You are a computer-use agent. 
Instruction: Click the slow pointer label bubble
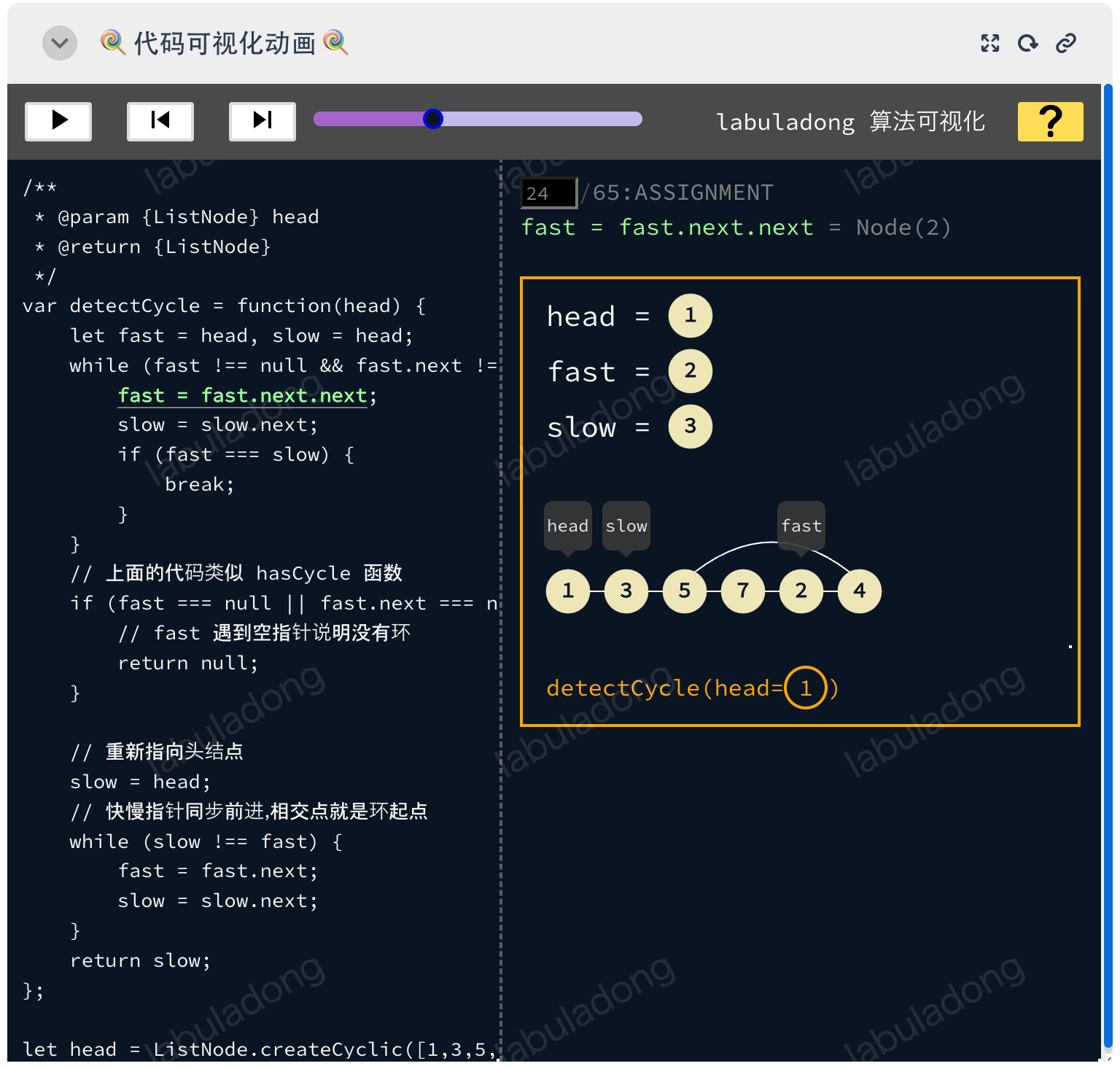click(626, 526)
